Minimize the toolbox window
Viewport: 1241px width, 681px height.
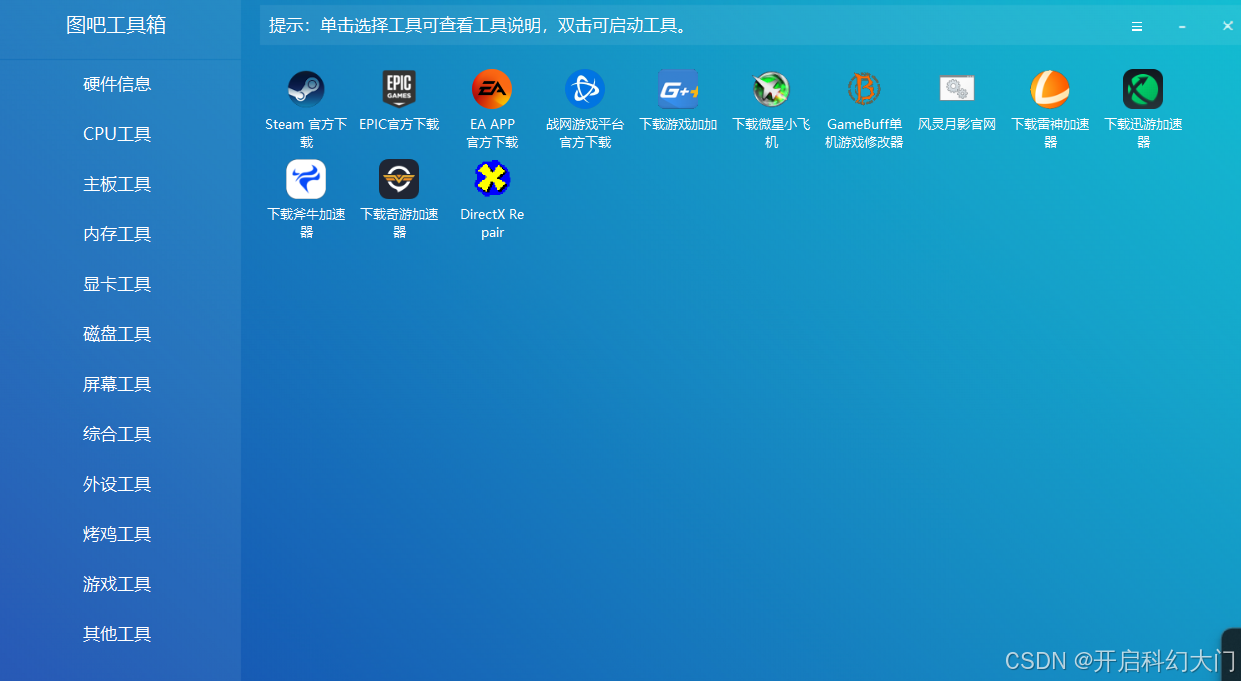(1182, 27)
